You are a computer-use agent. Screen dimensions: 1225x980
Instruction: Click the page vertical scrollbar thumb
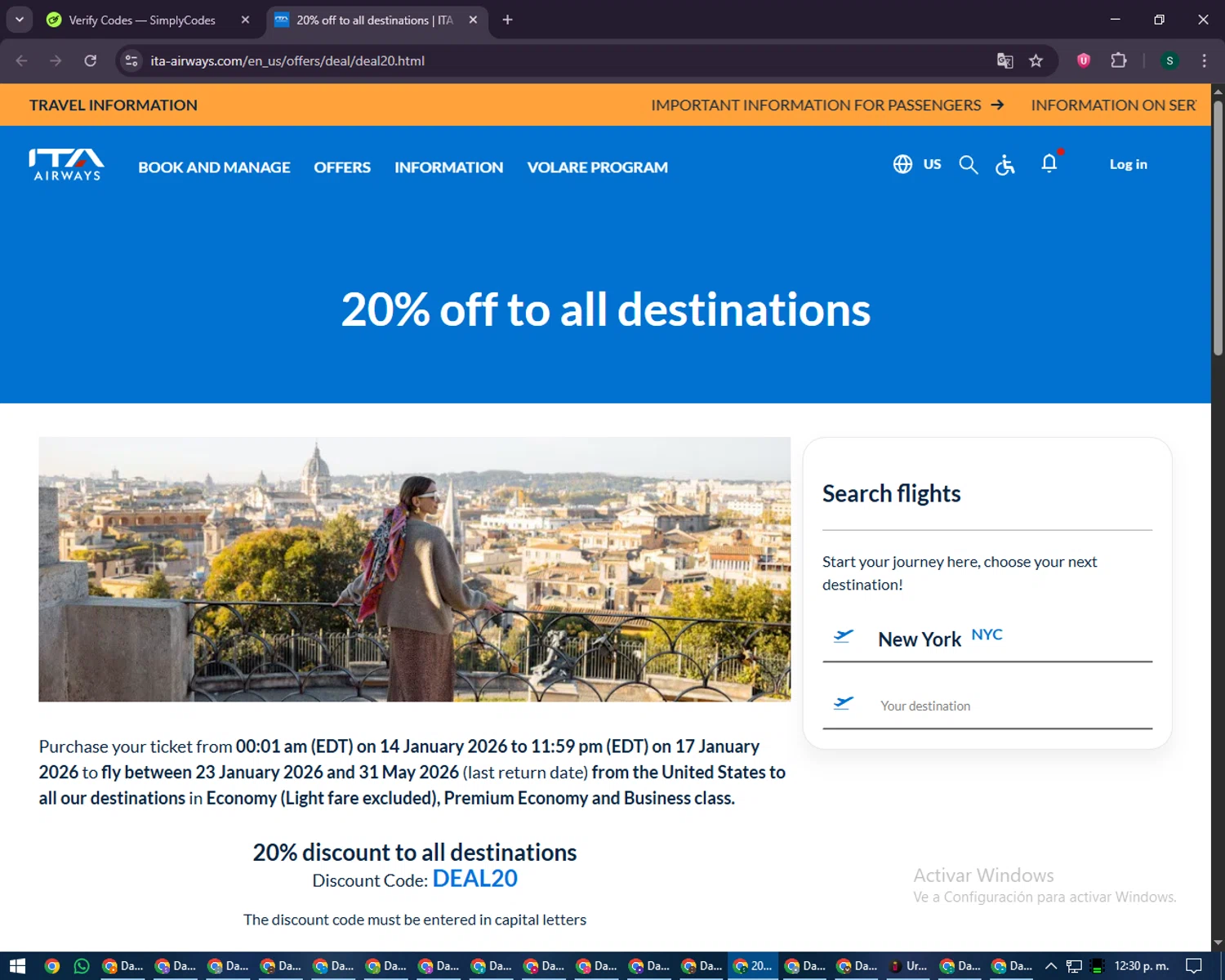(x=1218, y=228)
